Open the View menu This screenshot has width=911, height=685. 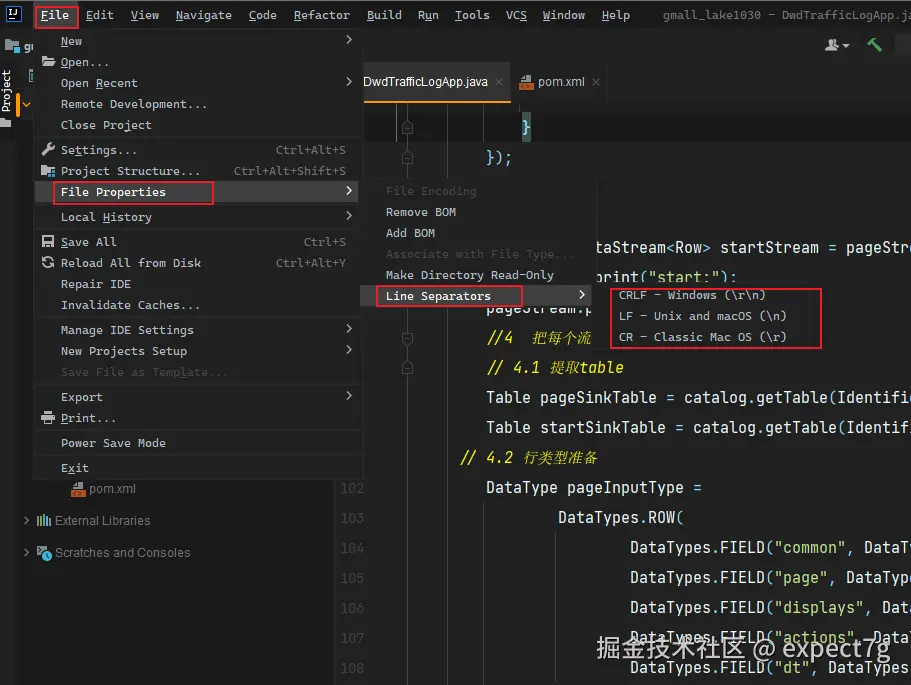[x=145, y=15]
